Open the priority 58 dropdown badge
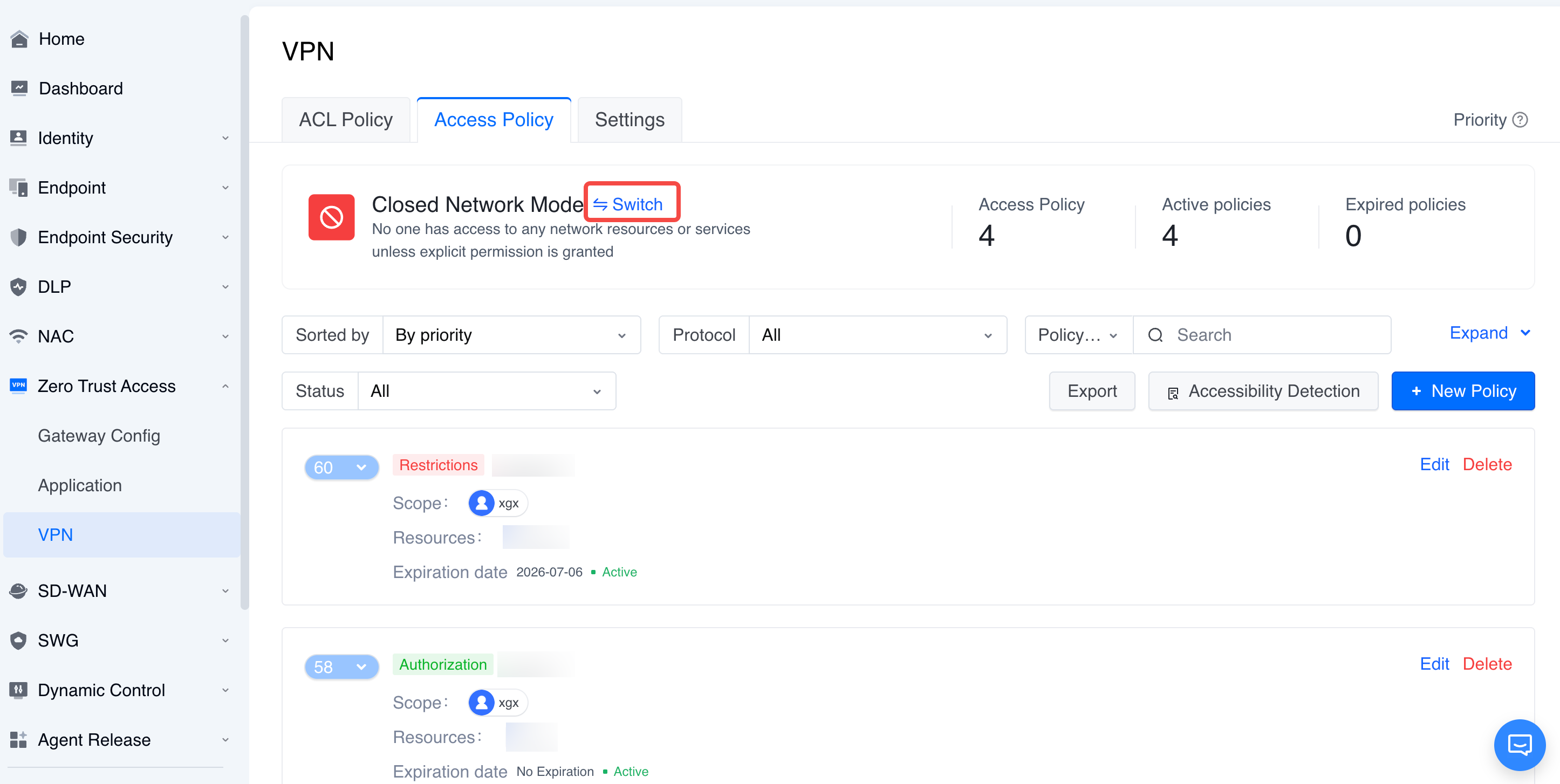Viewport: 1560px width, 784px height. point(341,666)
